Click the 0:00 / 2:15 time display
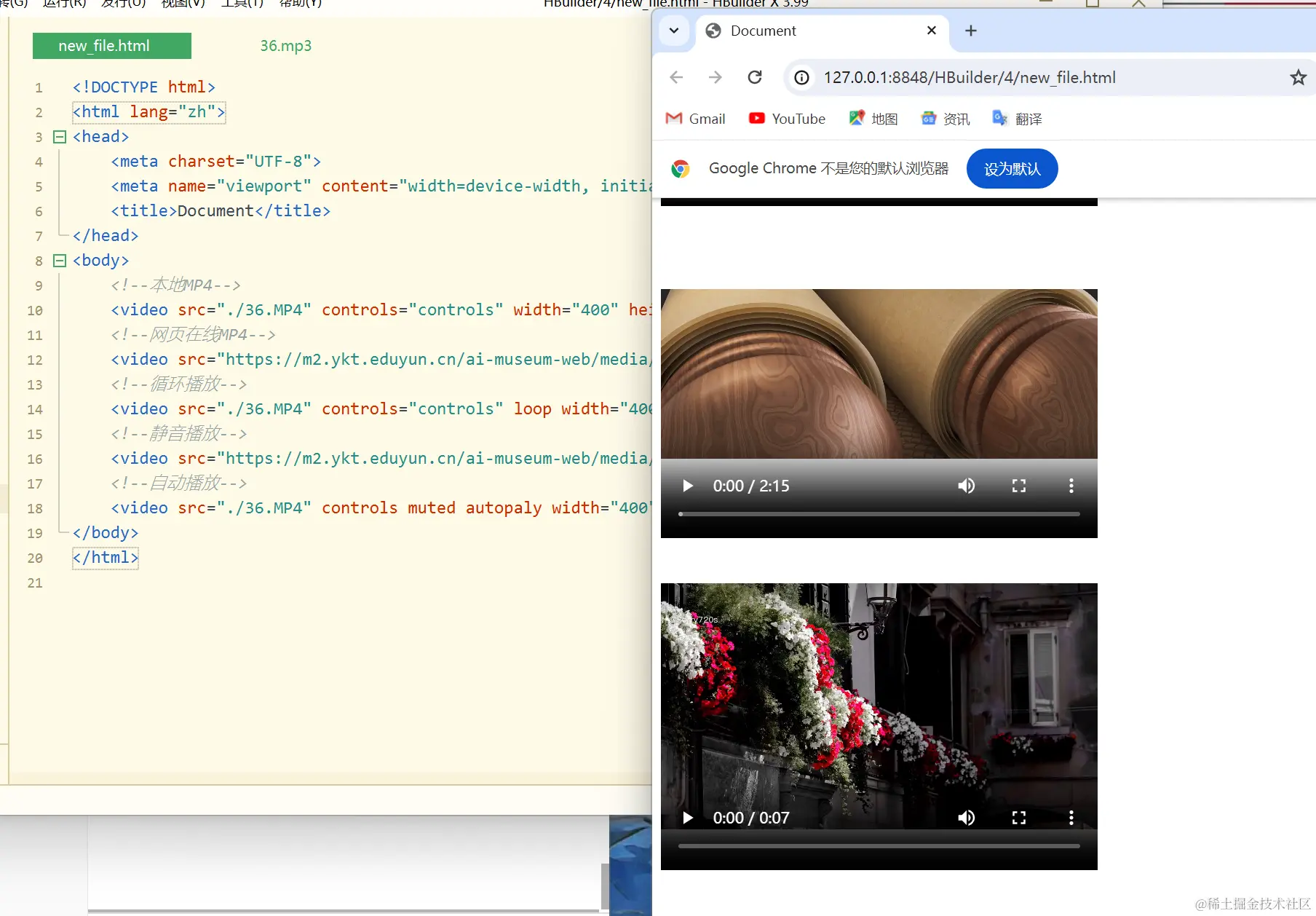This screenshot has width=1316, height=916. coord(751,486)
